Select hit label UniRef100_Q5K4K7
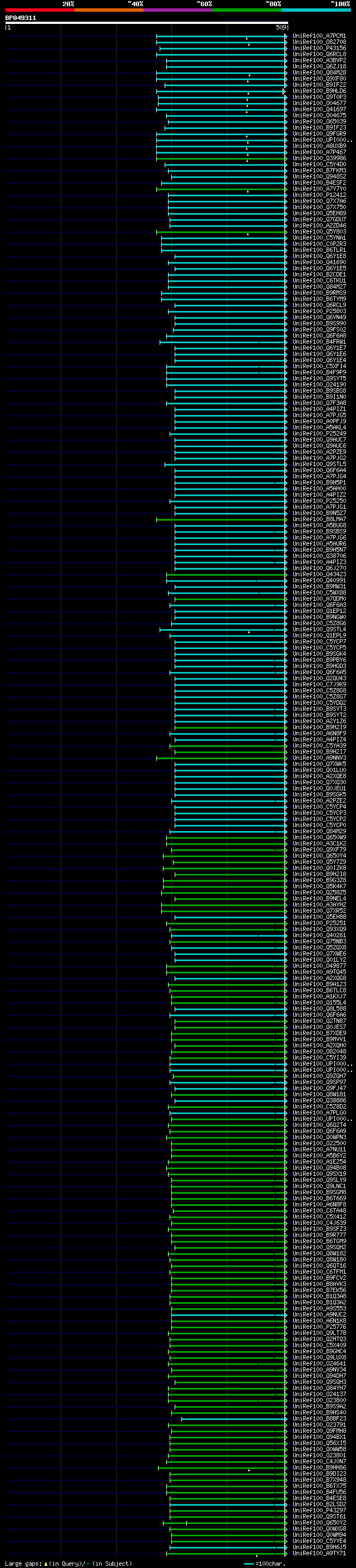The width and height of the screenshot is (356, 1568). [x=319, y=887]
